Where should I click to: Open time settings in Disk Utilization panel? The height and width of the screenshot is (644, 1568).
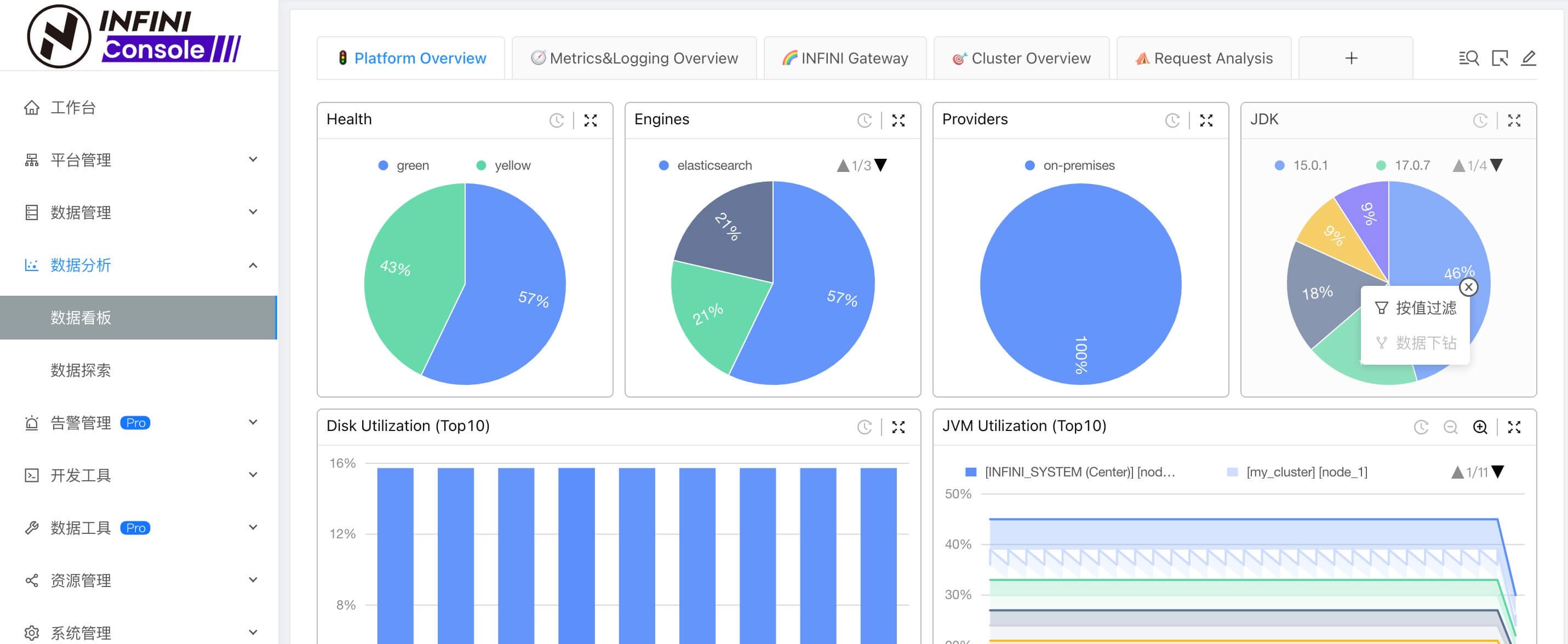pyautogui.click(x=865, y=427)
